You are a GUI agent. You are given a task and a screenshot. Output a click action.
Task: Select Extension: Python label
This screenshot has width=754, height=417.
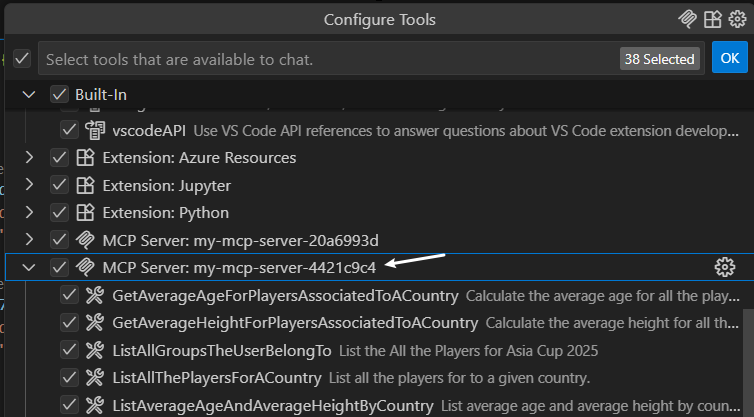[x=165, y=213]
